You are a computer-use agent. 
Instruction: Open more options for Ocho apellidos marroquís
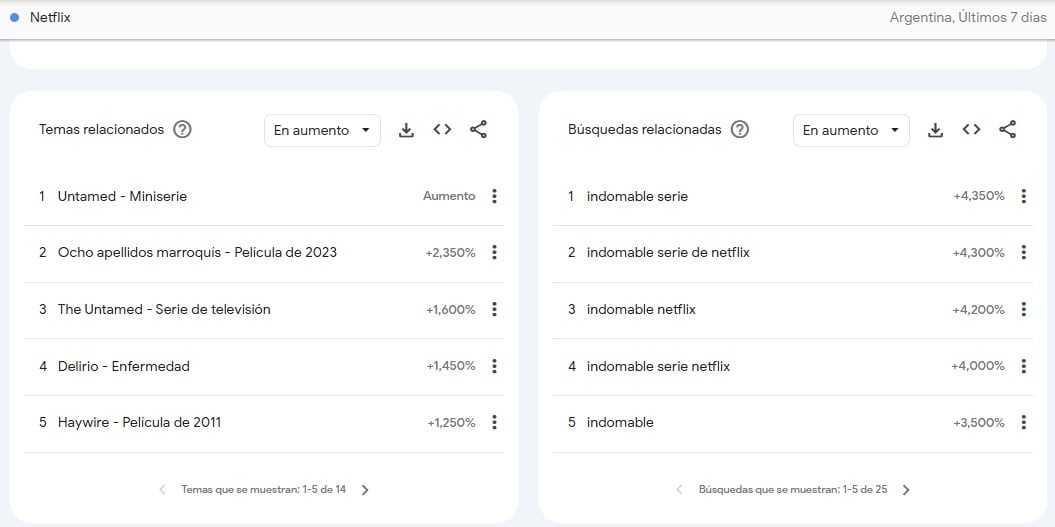[495, 252]
